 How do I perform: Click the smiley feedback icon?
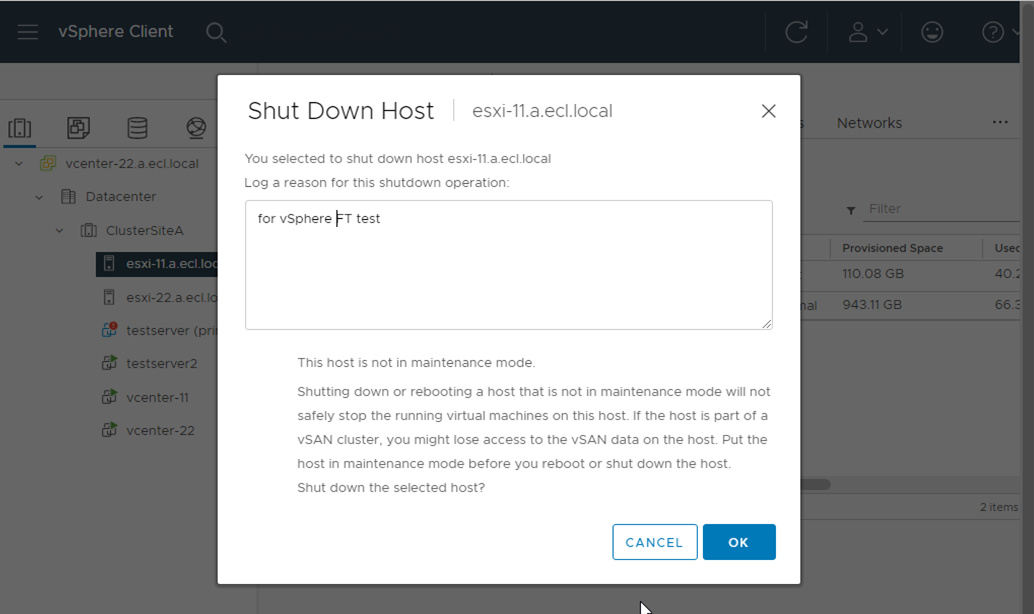click(932, 32)
